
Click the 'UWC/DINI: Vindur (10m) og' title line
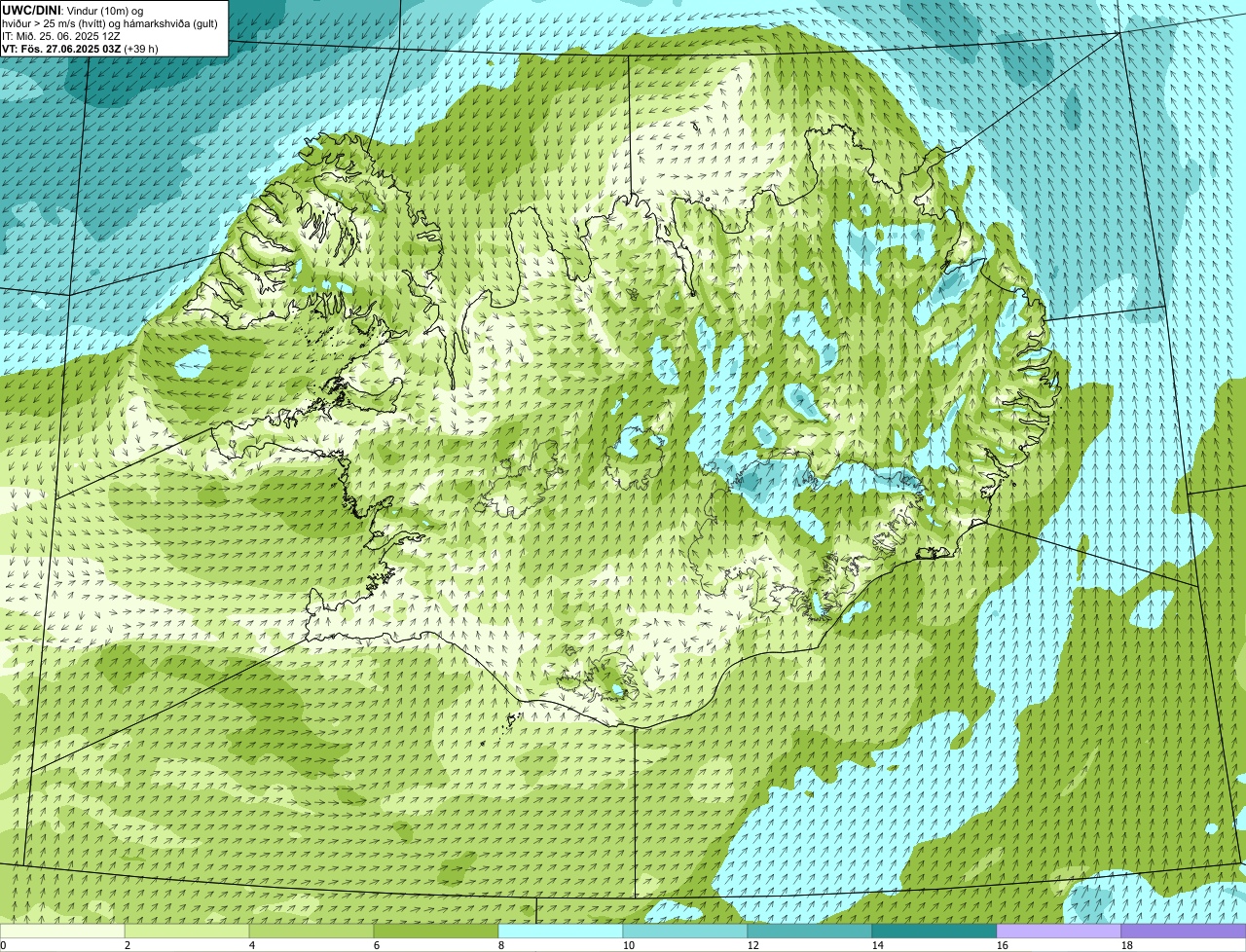coord(73,10)
